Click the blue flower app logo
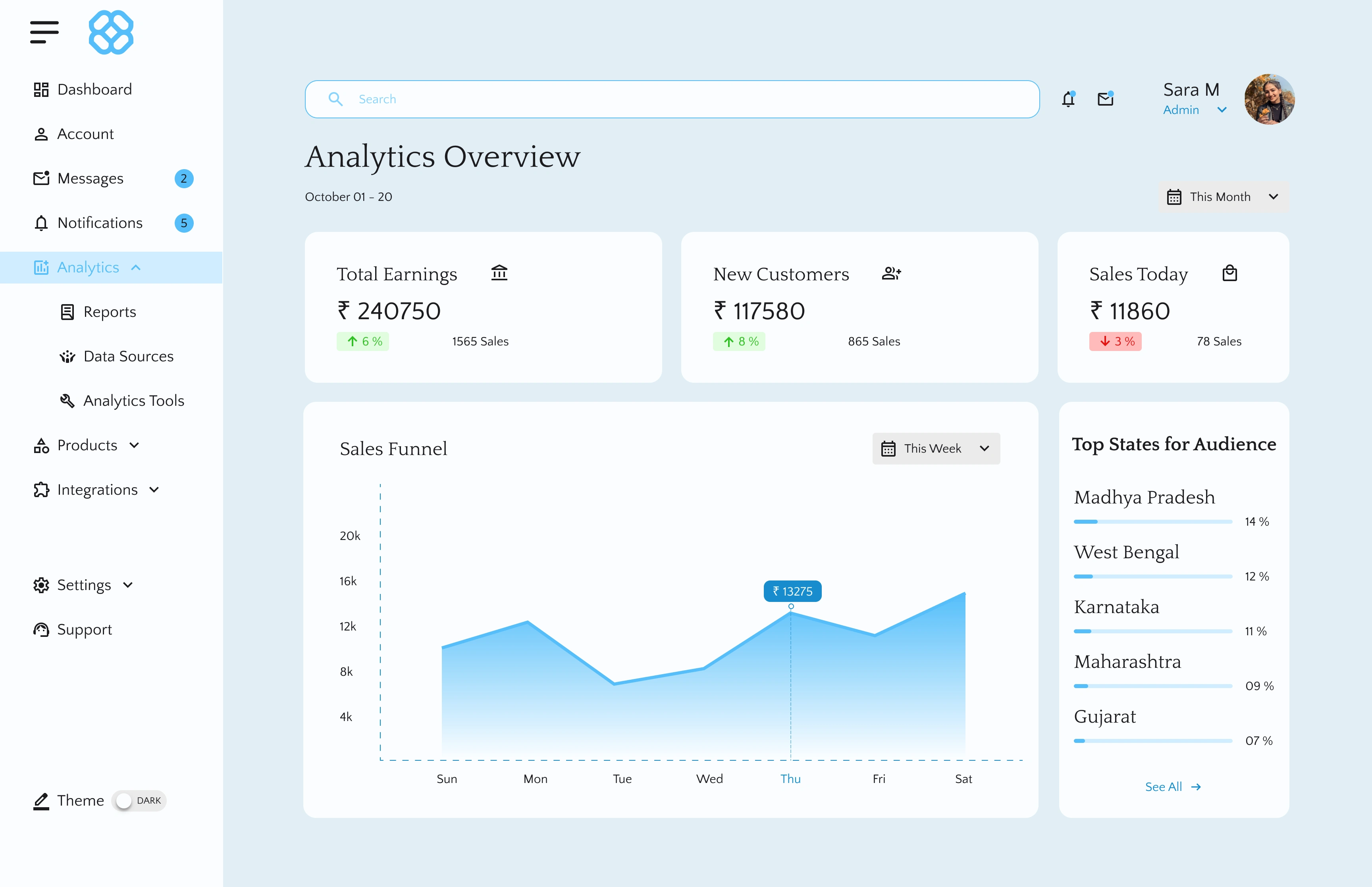 pyautogui.click(x=111, y=32)
